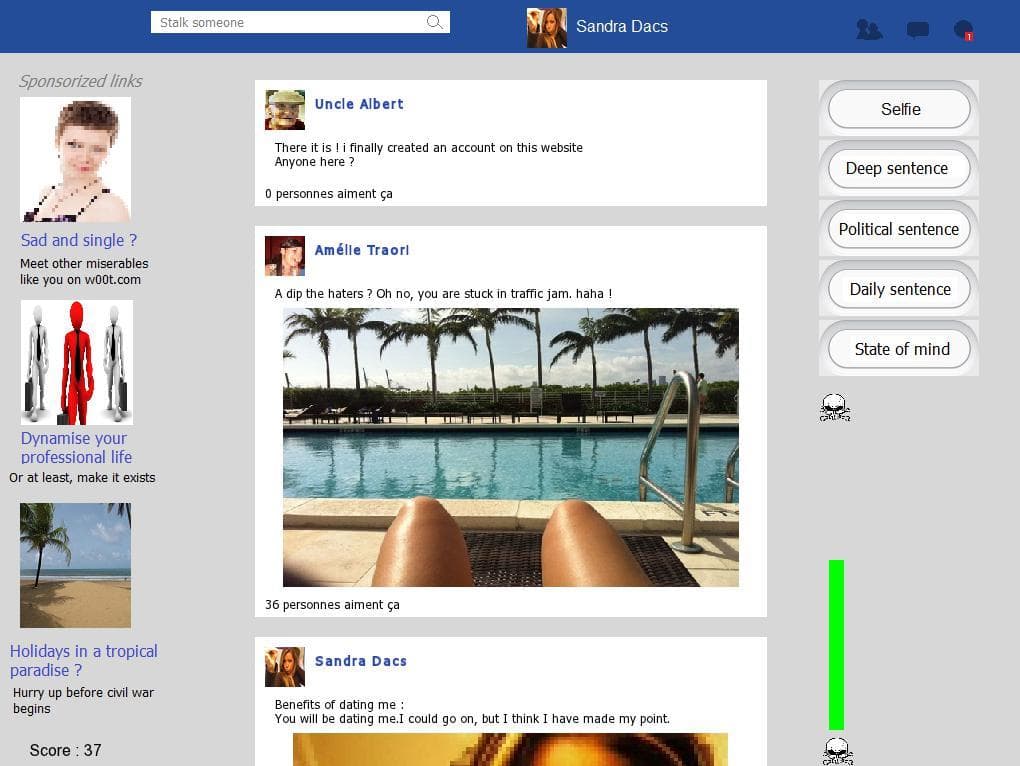Open Sandra Dacs name in header

(x=621, y=27)
